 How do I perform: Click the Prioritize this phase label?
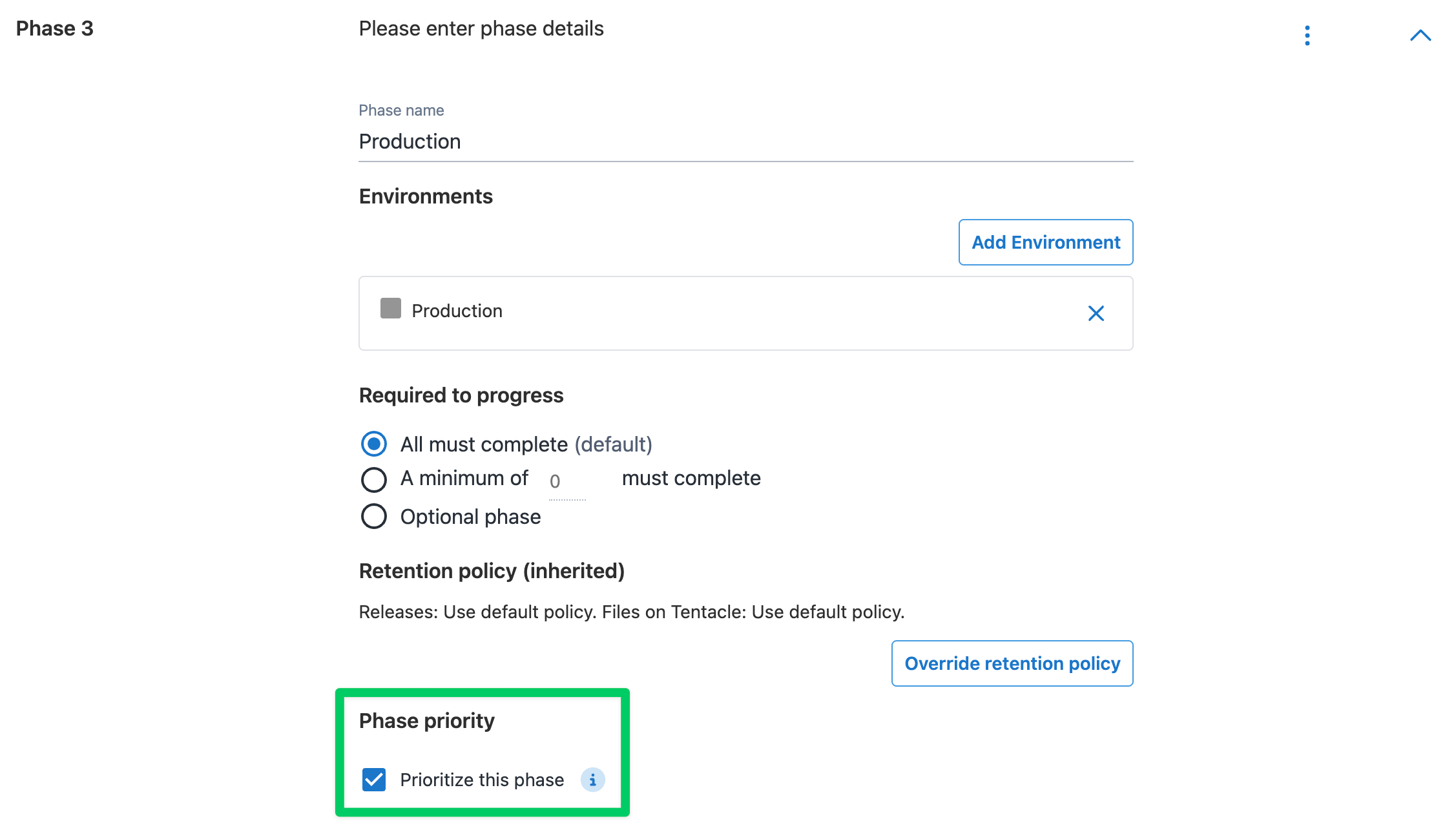click(482, 780)
